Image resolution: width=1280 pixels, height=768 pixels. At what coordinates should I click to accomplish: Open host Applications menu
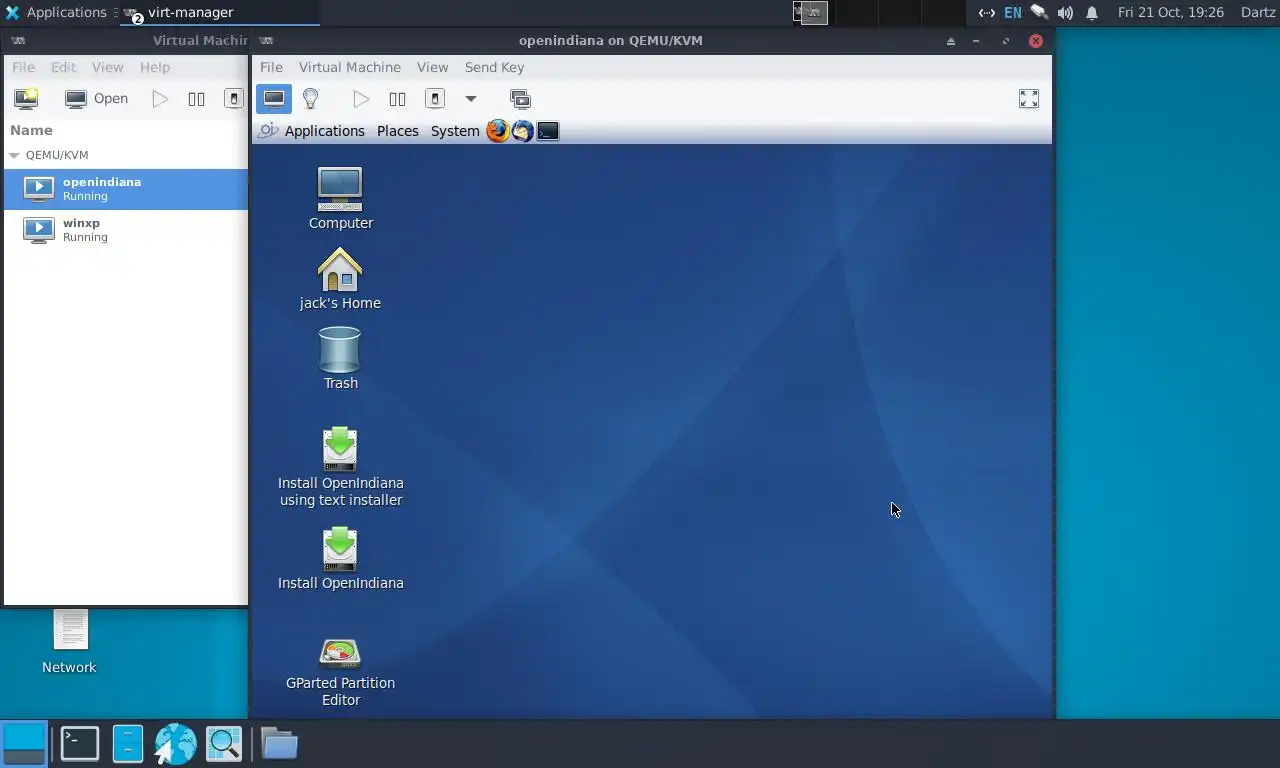tap(56, 12)
